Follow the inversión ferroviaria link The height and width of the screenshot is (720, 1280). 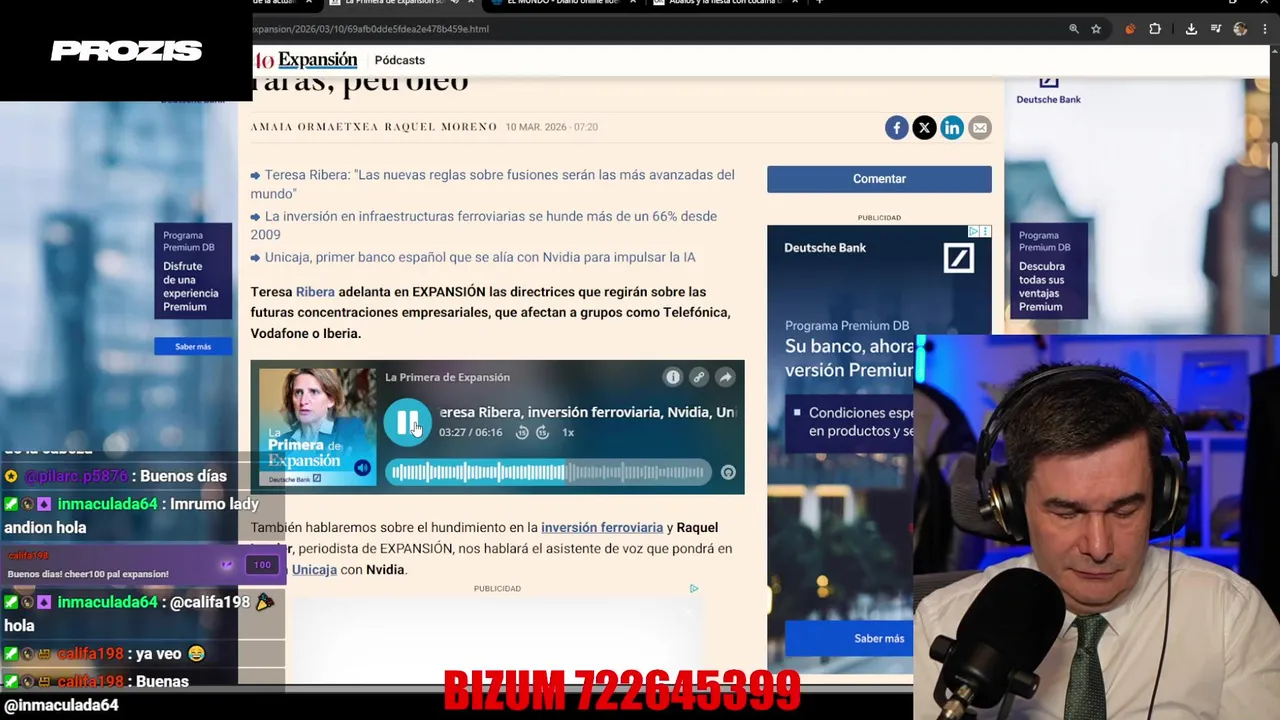[x=602, y=527]
